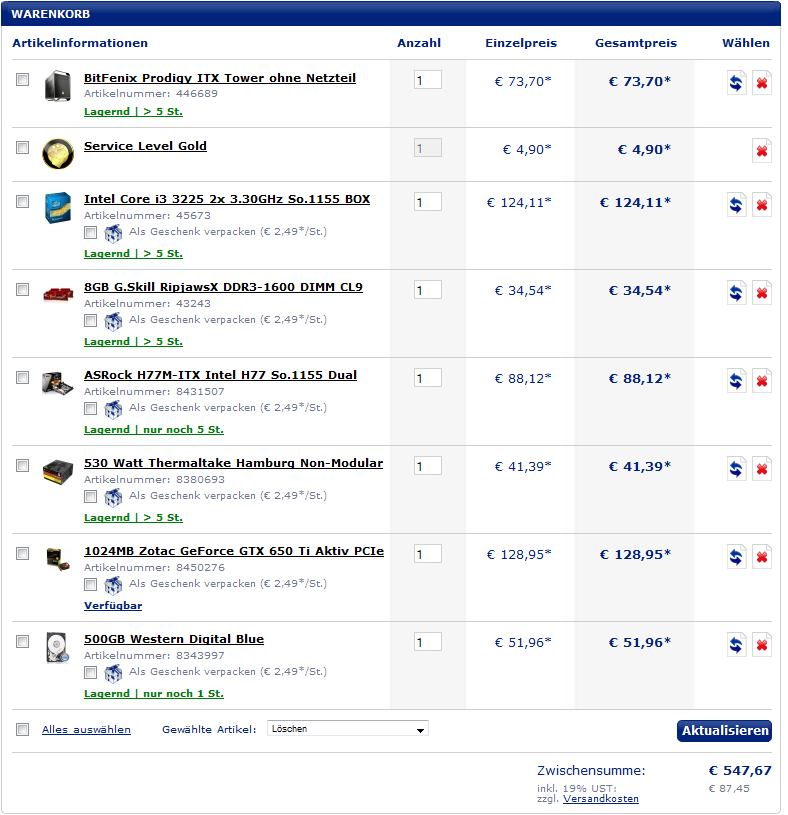
Task: Open ASRock H77M-ITX product link
Action: pos(220,375)
